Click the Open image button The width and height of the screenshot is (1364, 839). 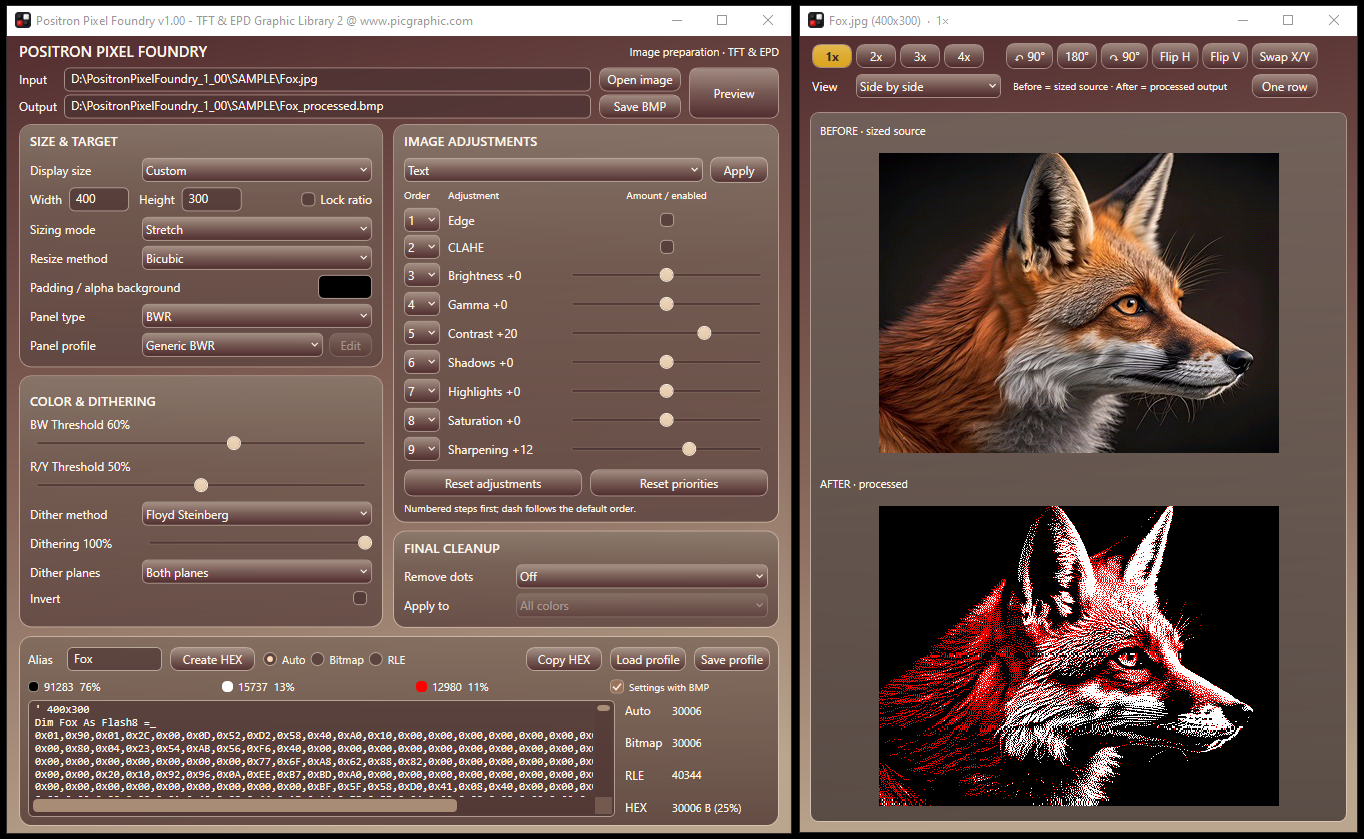(x=640, y=80)
